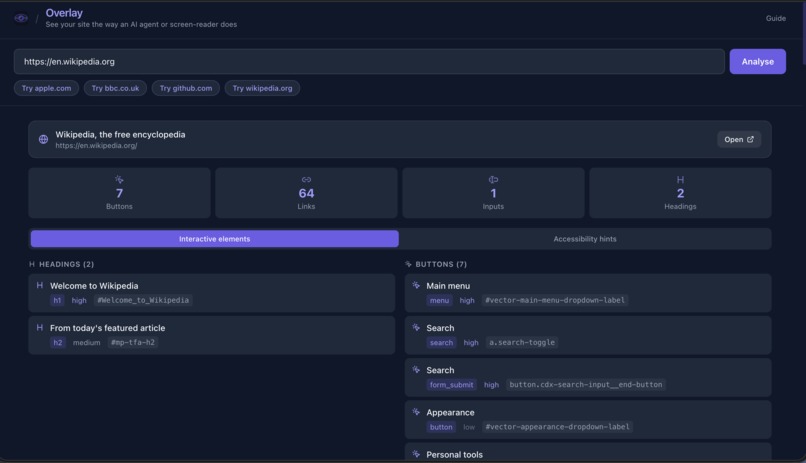
Task: Click the low priority label under Appearance
Action: 469,427
